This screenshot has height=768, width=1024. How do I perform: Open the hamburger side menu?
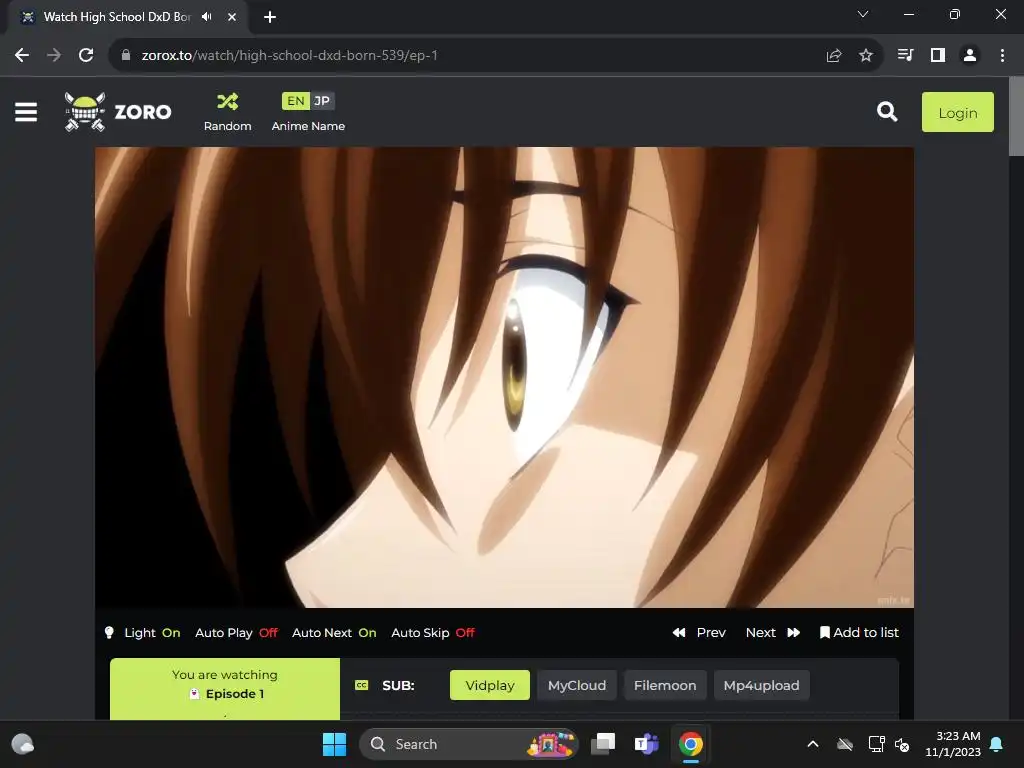pos(26,112)
